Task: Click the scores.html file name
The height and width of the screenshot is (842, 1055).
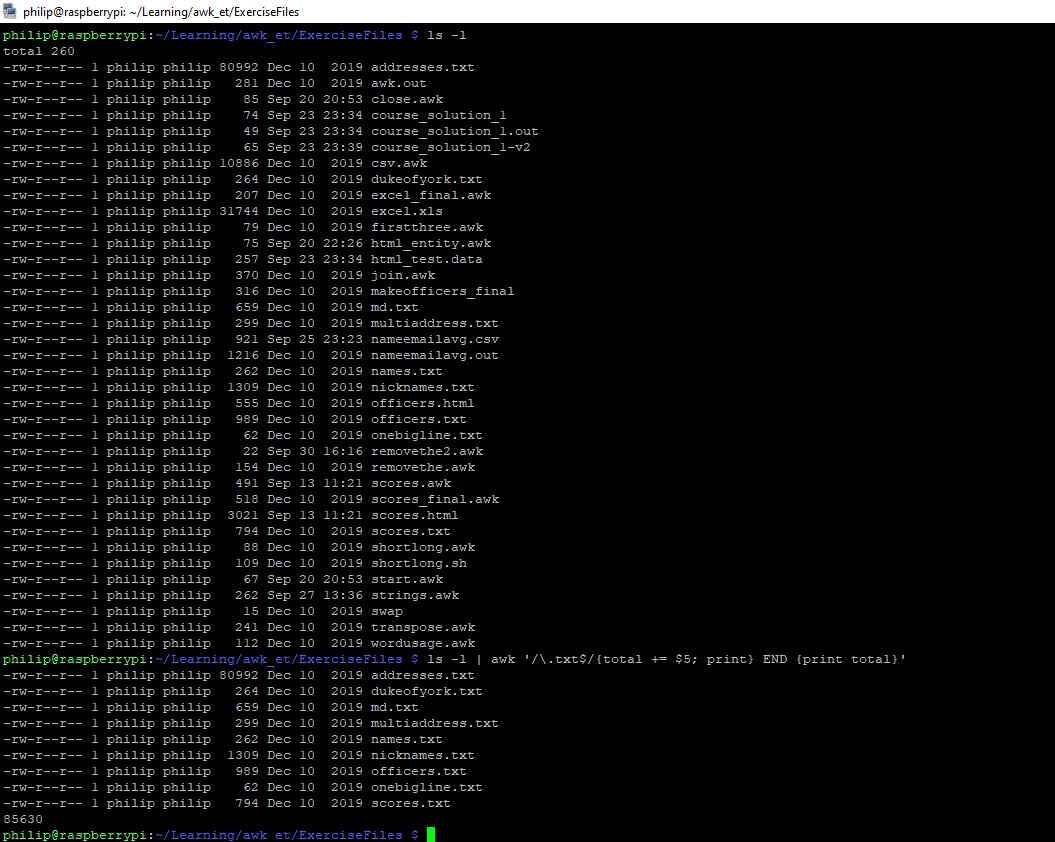Action: 414,516
